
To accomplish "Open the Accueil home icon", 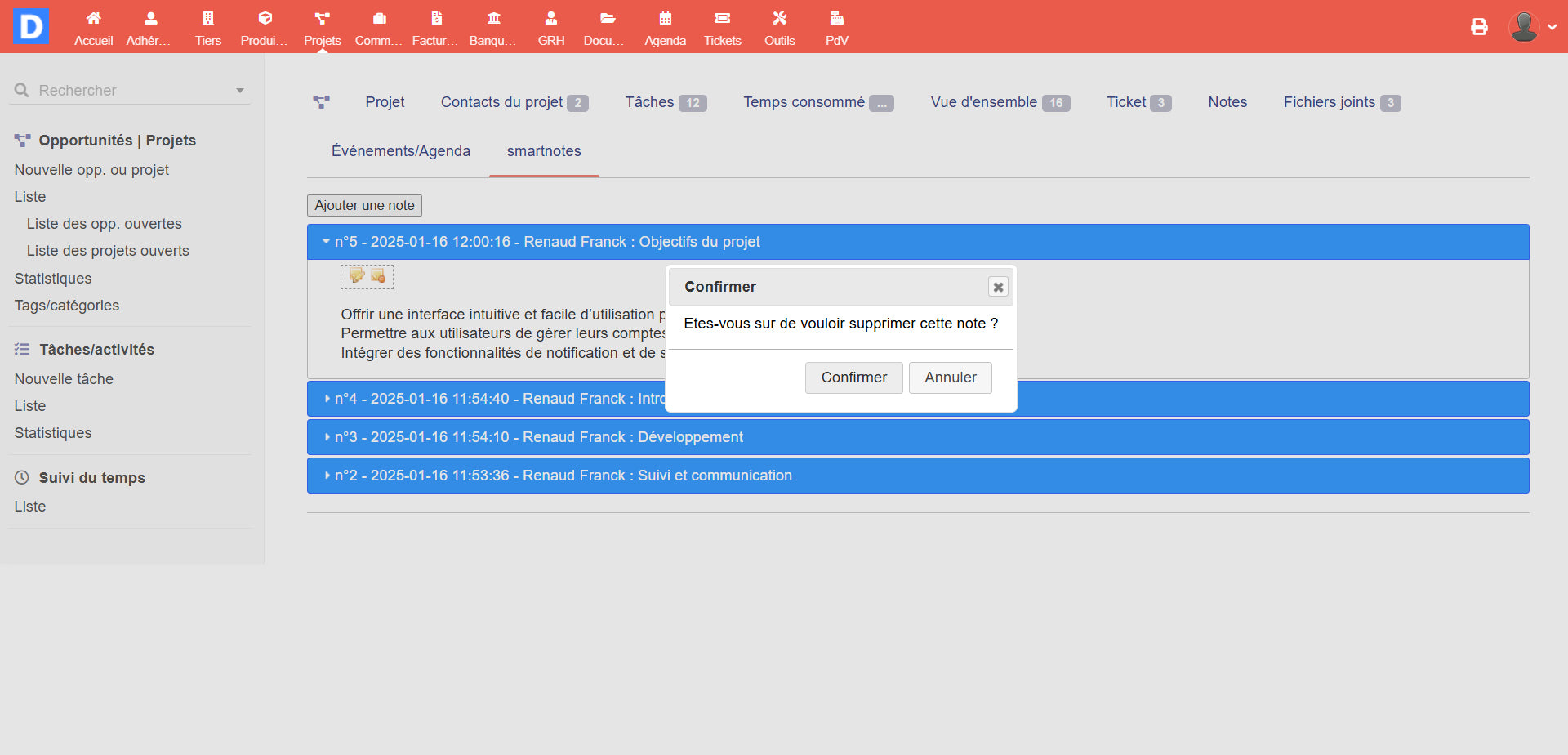I will 93,19.
